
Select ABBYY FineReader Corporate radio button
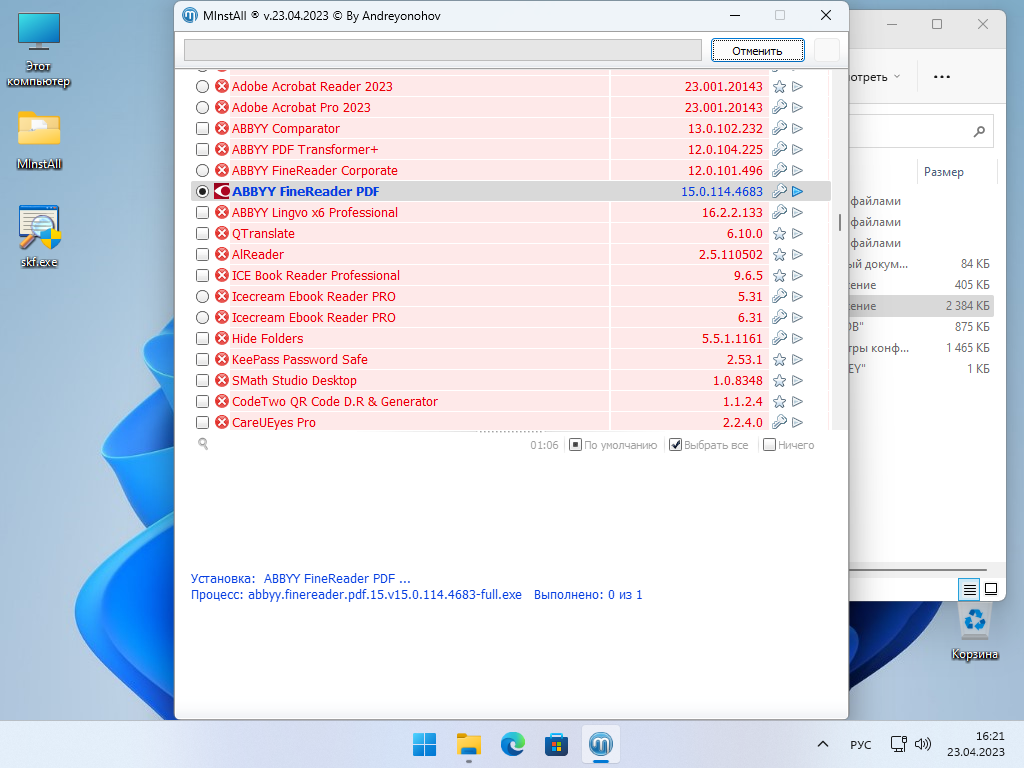click(x=202, y=170)
